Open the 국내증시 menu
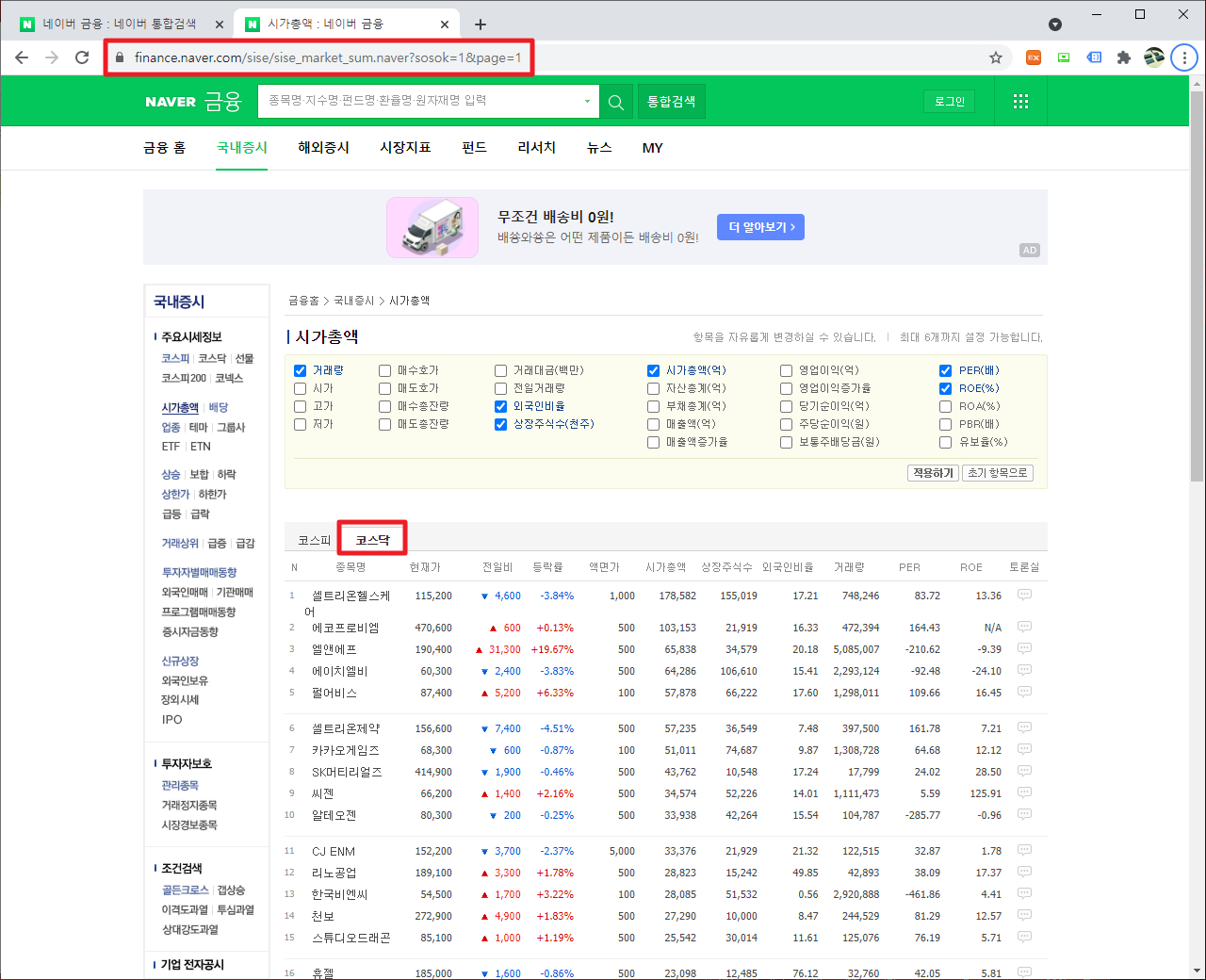The width and height of the screenshot is (1206, 980). (x=242, y=148)
